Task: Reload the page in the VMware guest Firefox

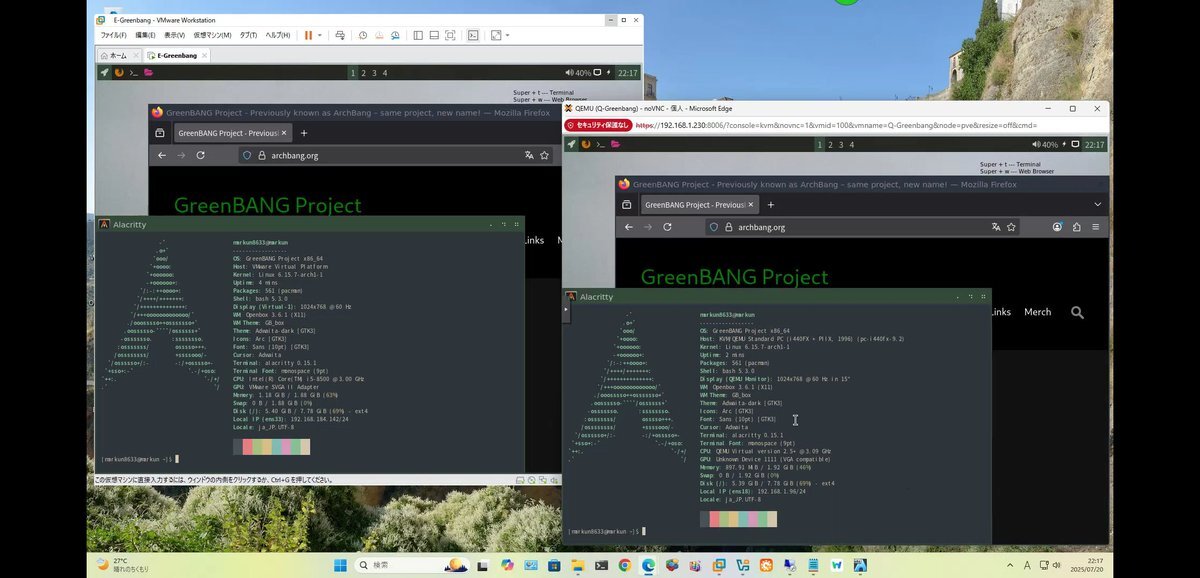Action: pyautogui.click(x=200, y=155)
